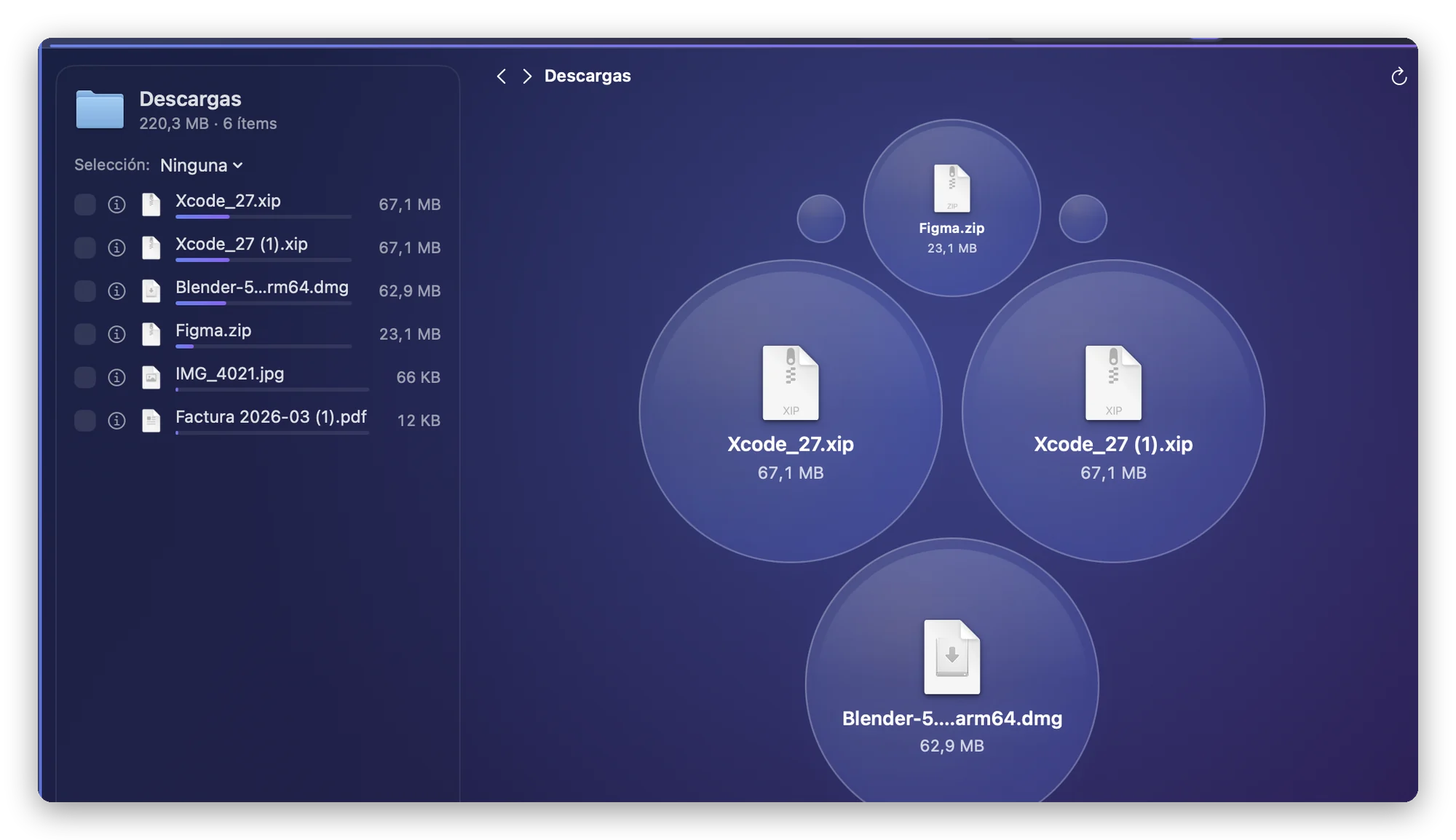This screenshot has width=1456, height=840.
Task: Tick the checkbox for Xcode_27 (1).xip
Action: (85, 247)
